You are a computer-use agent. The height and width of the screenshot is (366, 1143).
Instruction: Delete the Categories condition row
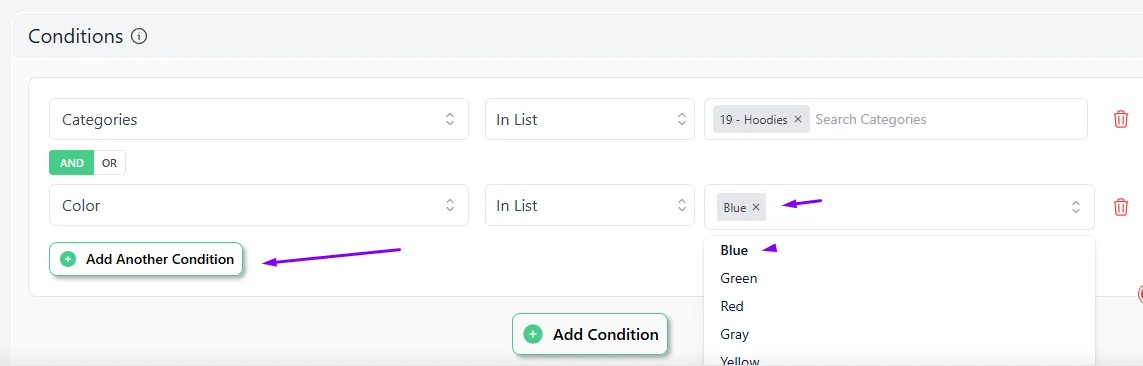point(1120,119)
